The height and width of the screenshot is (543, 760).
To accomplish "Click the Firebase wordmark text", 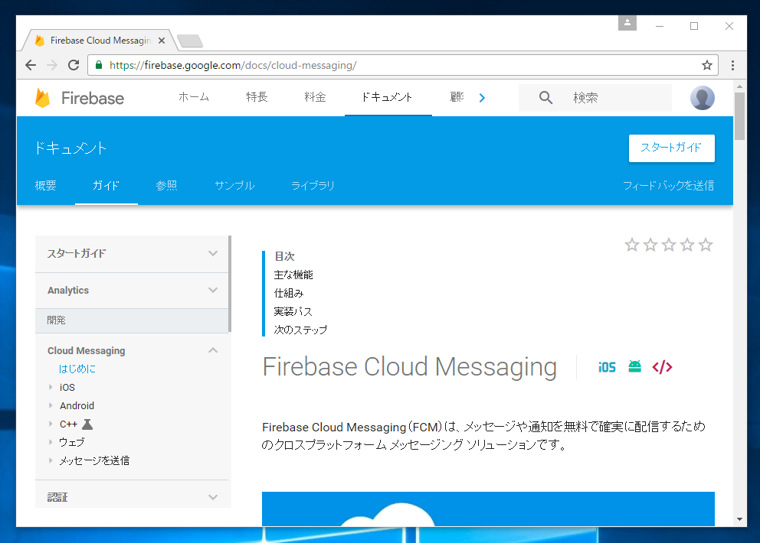I will pos(93,98).
